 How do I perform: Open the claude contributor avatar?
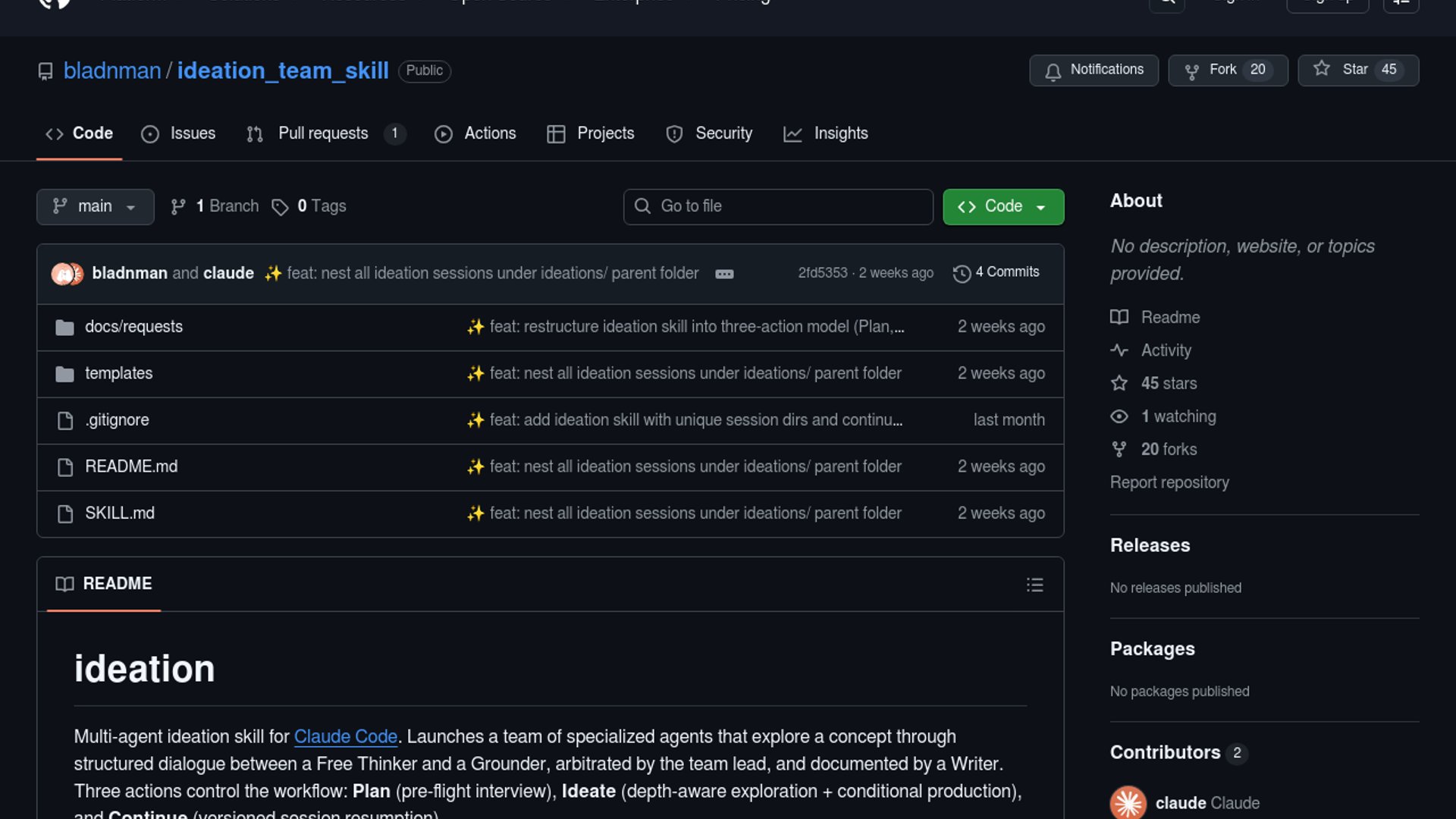pyautogui.click(x=1128, y=802)
